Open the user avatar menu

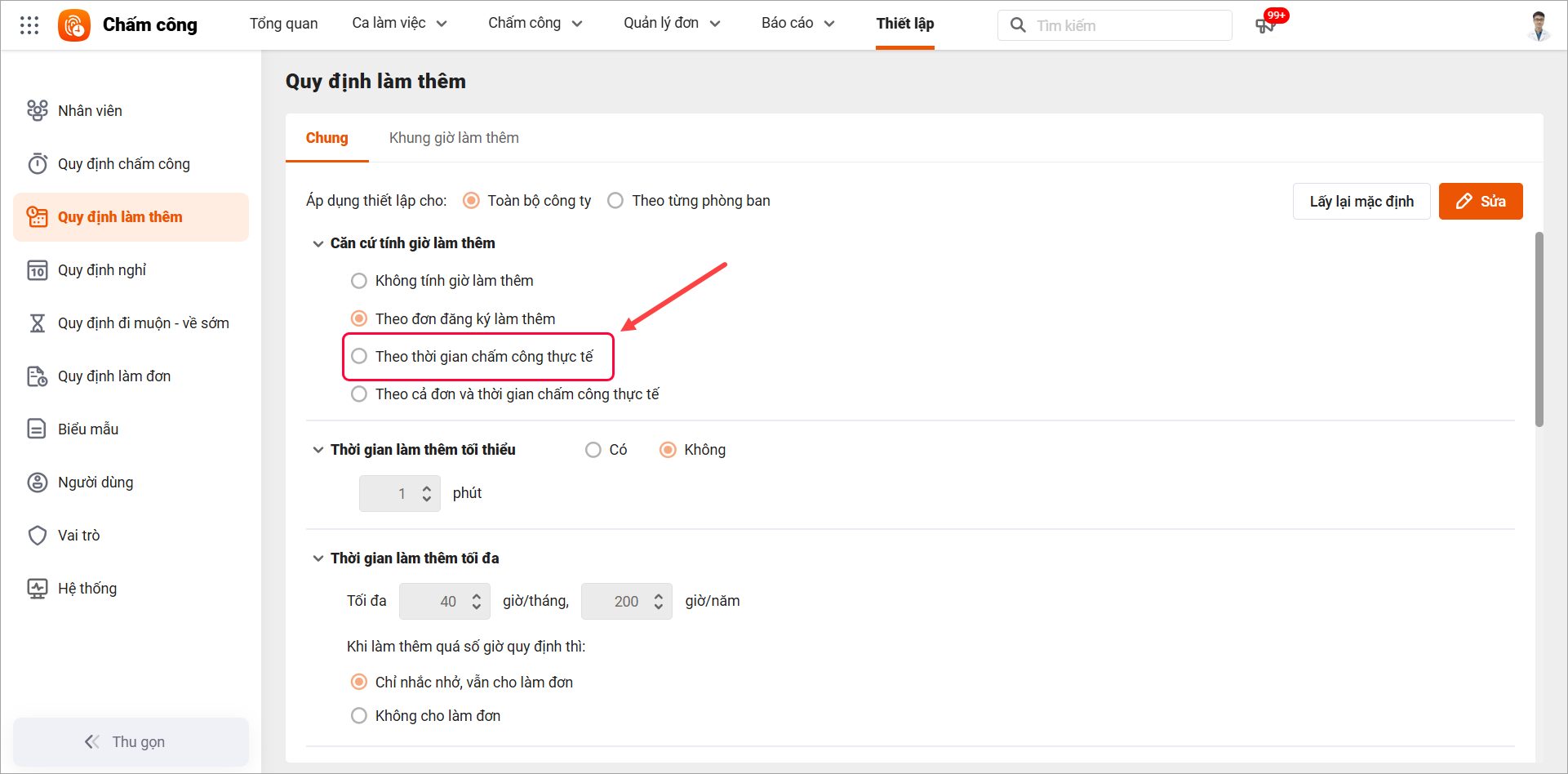point(1539,25)
